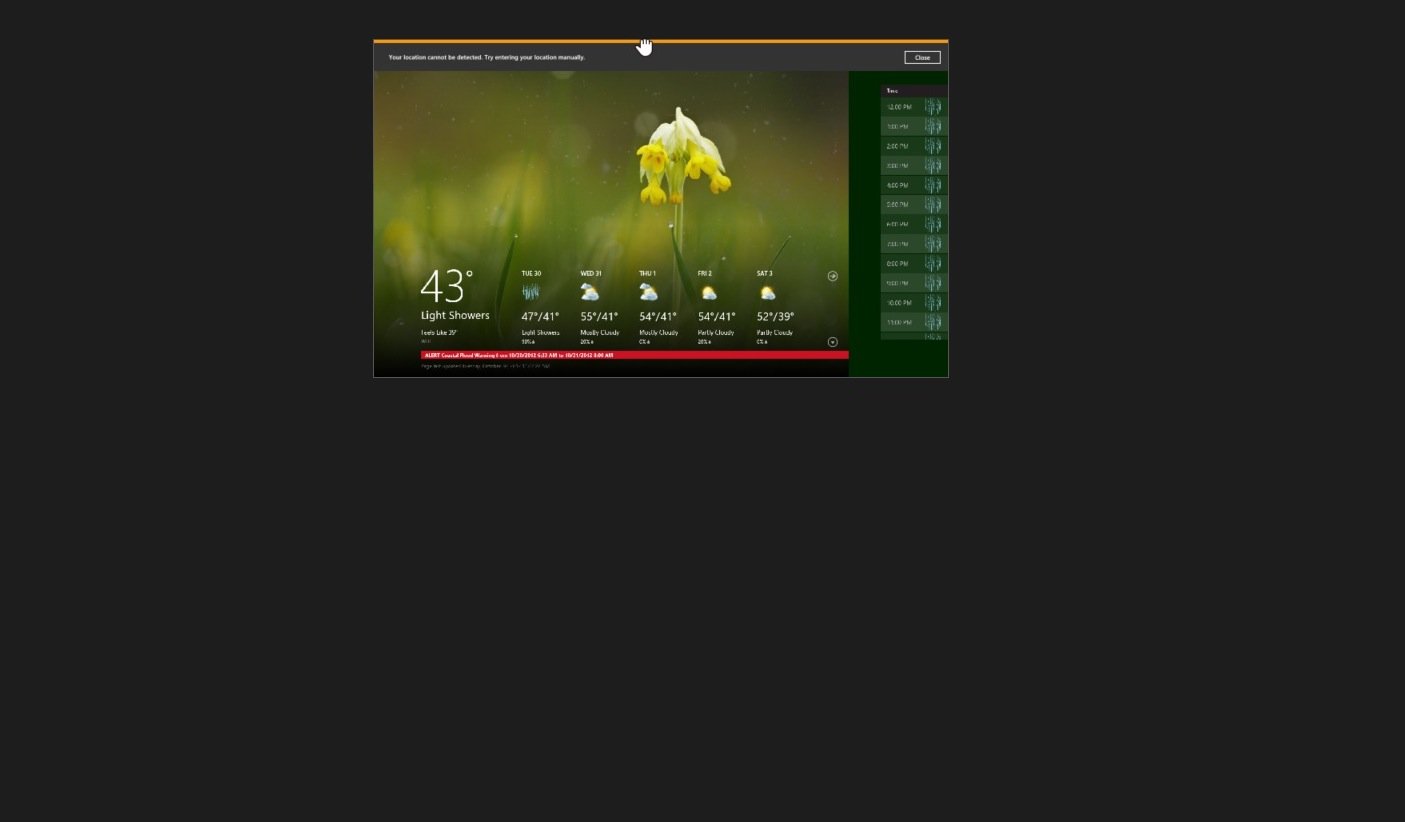Click the rain icon under TUE 30
Image resolution: width=1405 pixels, height=822 pixels.
(x=531, y=292)
